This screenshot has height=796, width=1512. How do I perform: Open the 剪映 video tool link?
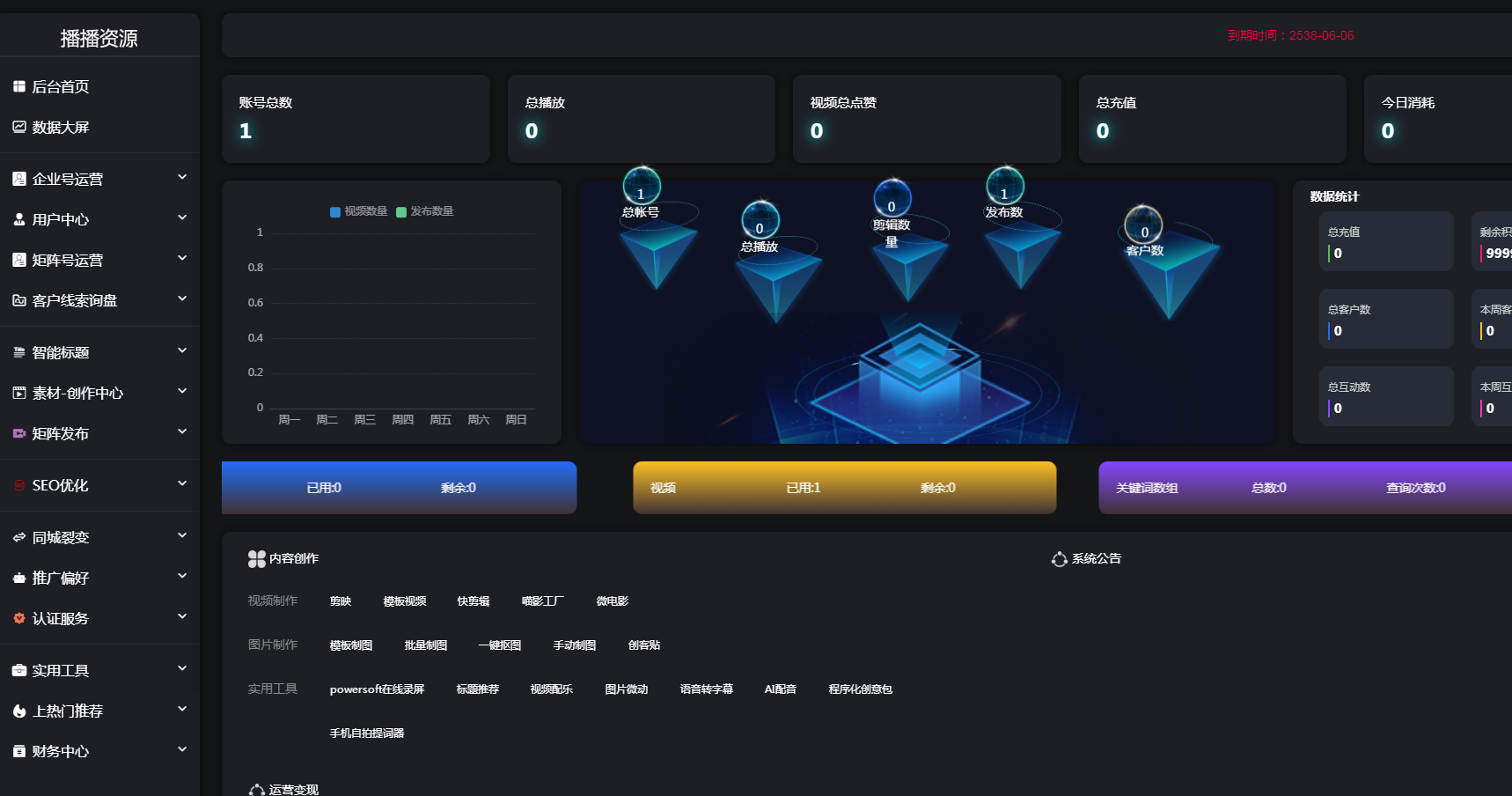point(341,601)
